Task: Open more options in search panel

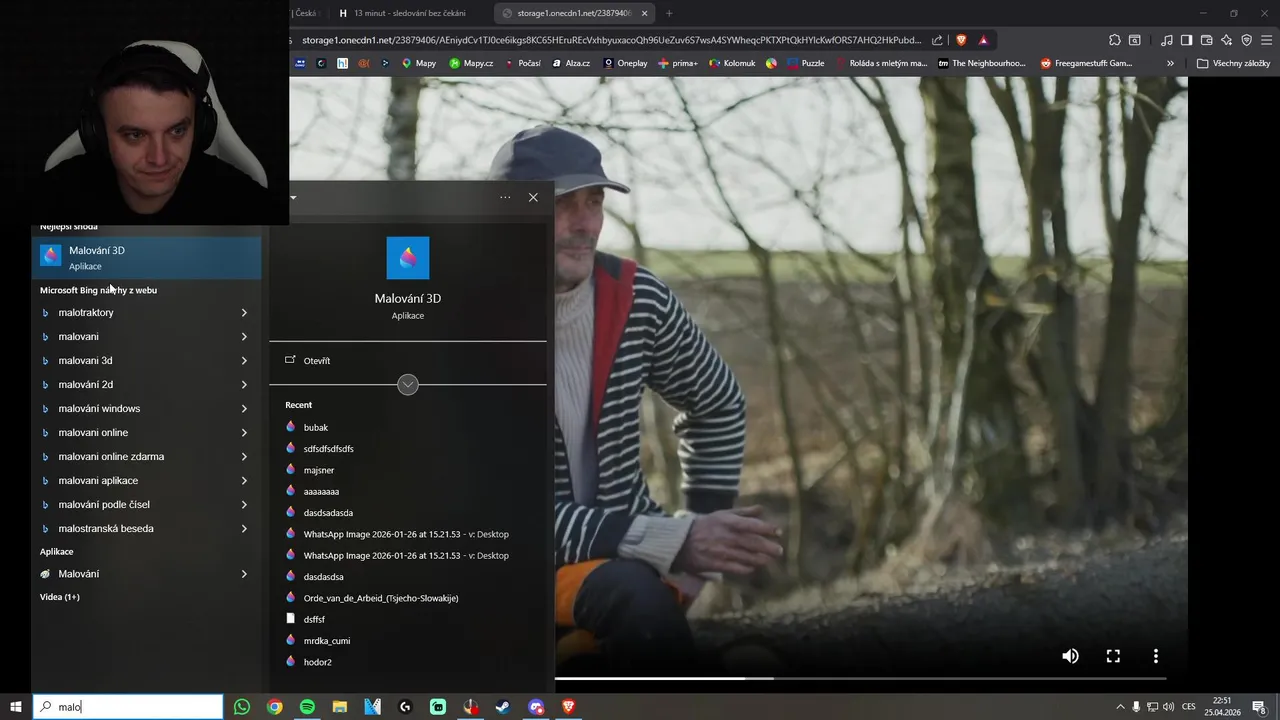Action: pyautogui.click(x=505, y=197)
